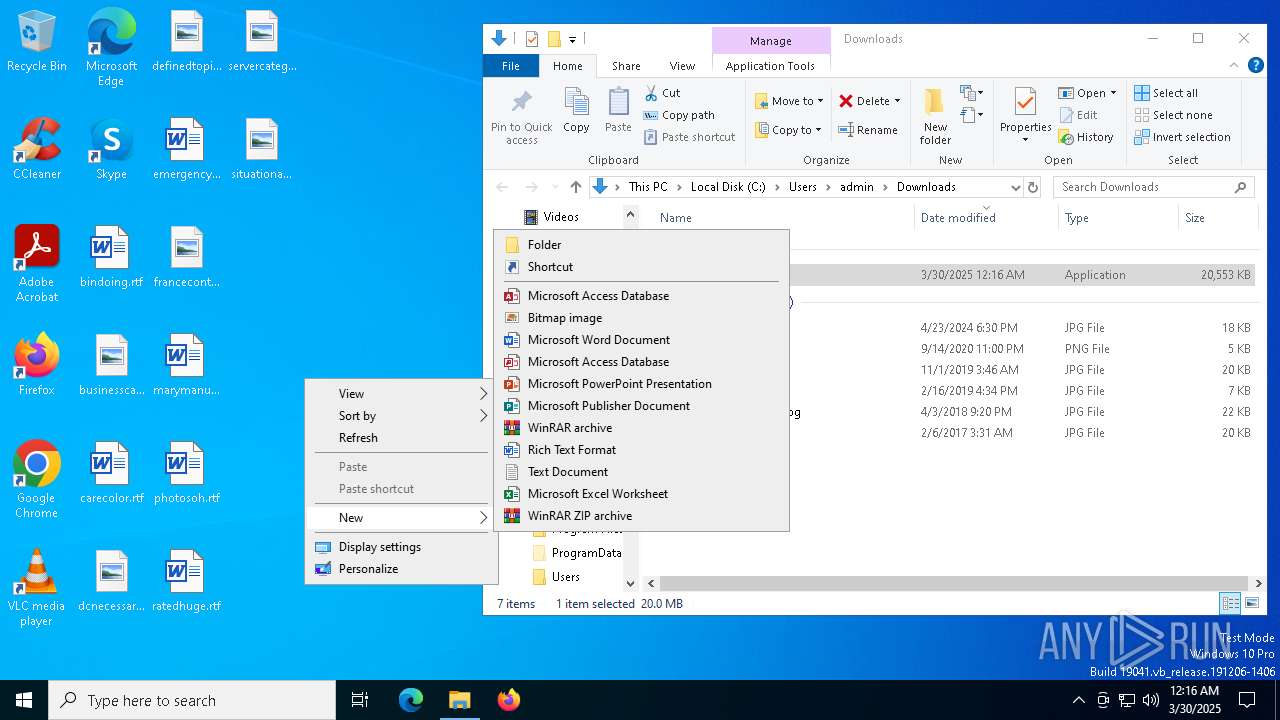Viewport: 1280px width, 720px height.
Task: Click Pin to Quick access in ribbon
Action: pos(521,117)
